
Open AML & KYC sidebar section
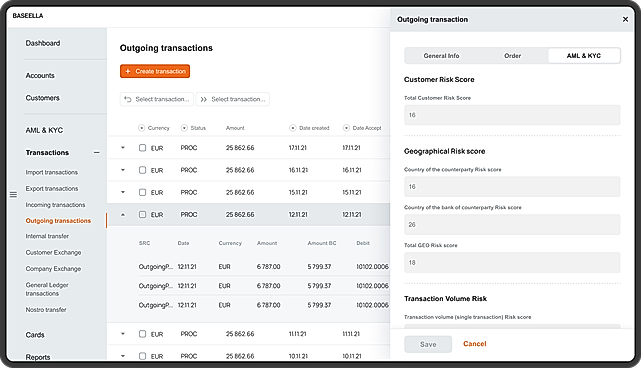tap(44, 130)
